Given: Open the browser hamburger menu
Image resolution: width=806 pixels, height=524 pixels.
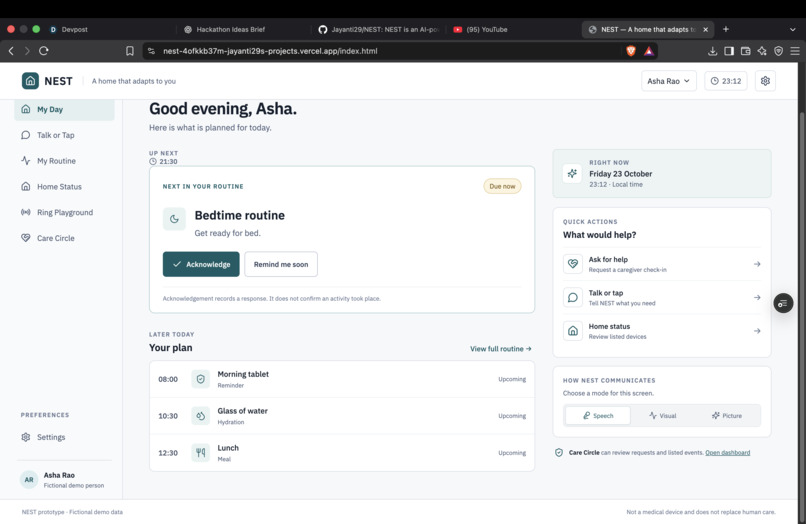Looking at the screenshot, I should [x=795, y=51].
